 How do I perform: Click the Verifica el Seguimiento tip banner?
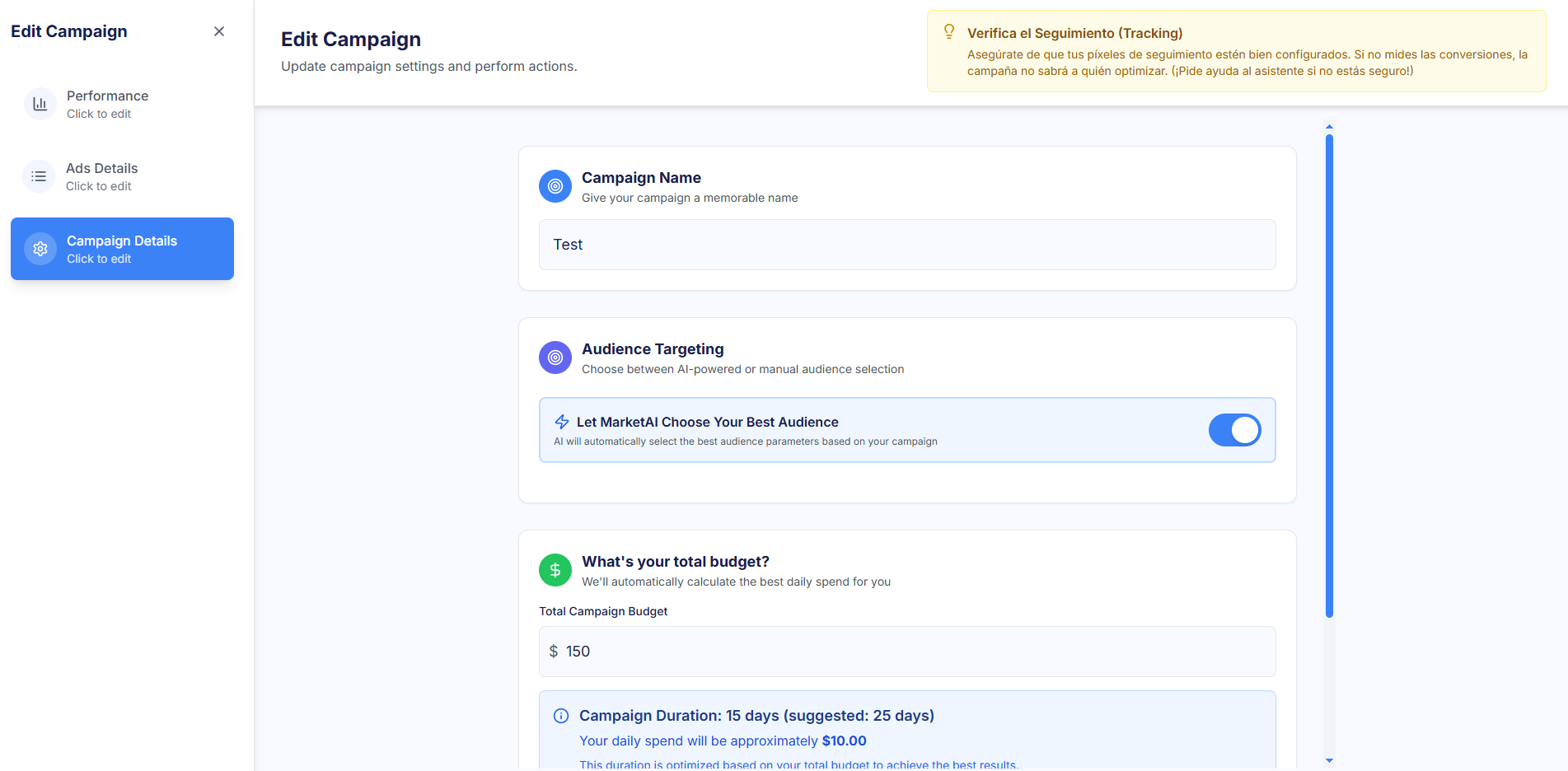coord(1236,51)
